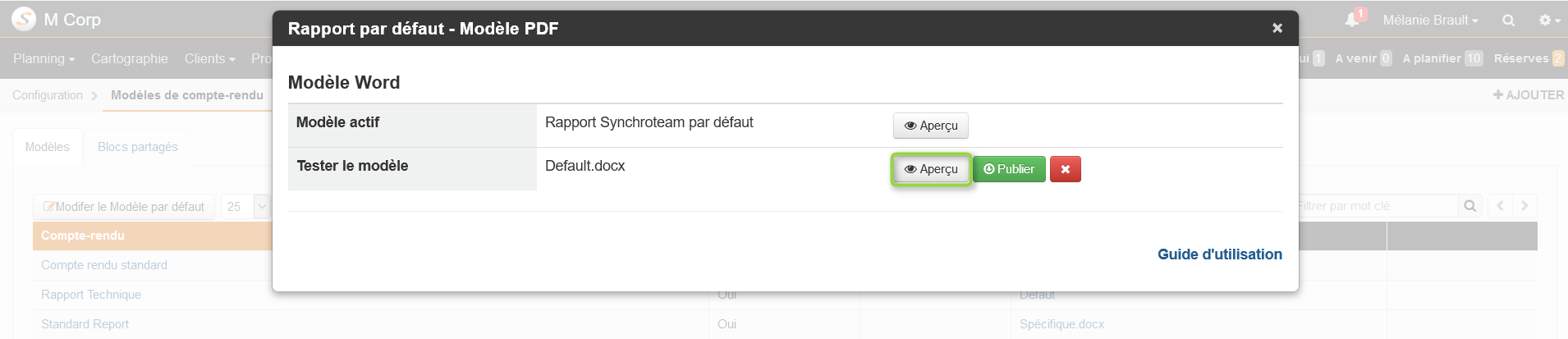Open the rows-per-page 25 dropdown

(x=245, y=207)
